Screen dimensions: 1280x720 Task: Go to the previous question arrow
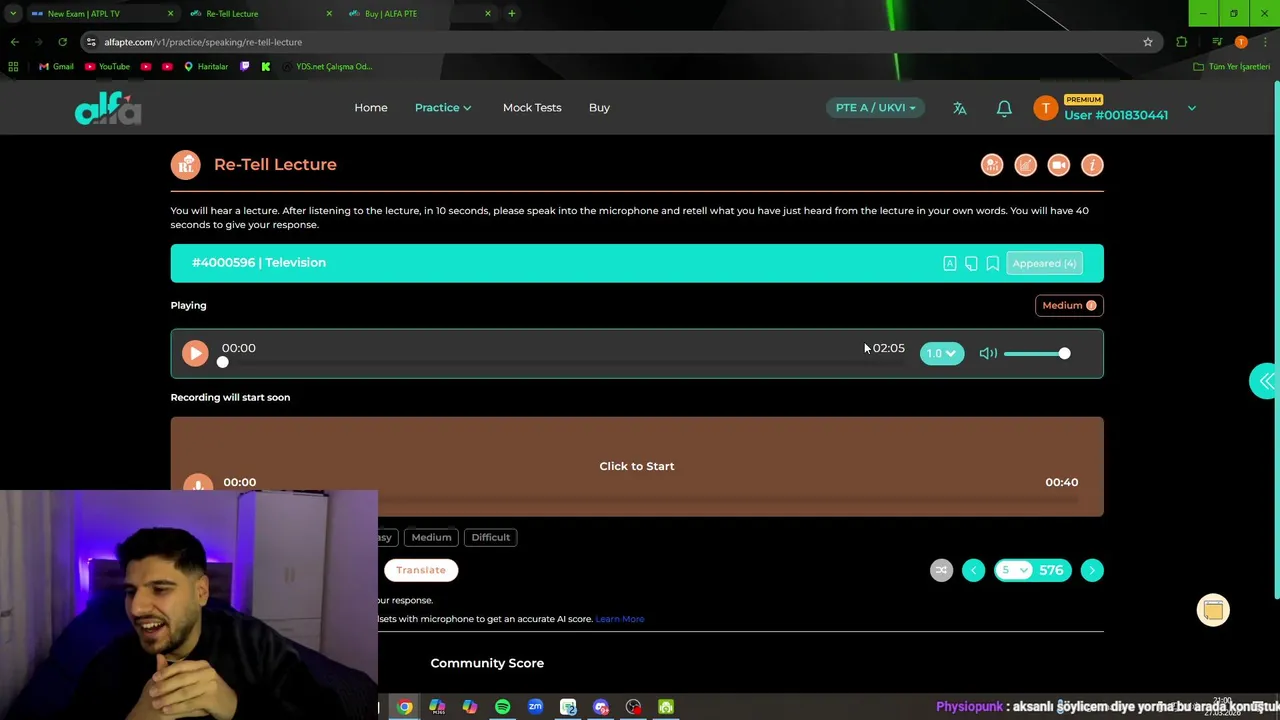click(x=973, y=570)
